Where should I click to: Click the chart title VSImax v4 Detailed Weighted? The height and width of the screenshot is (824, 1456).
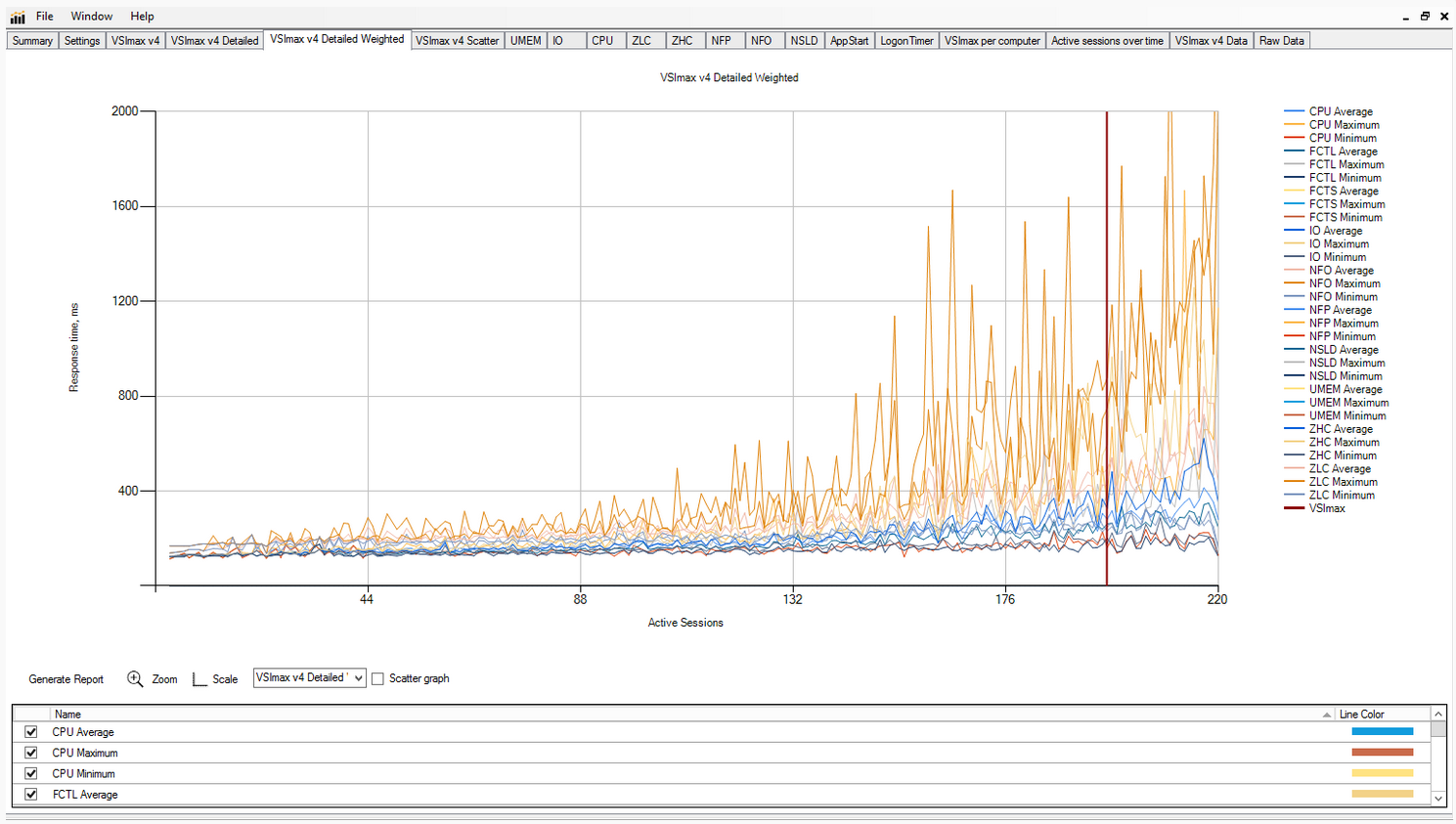[728, 78]
